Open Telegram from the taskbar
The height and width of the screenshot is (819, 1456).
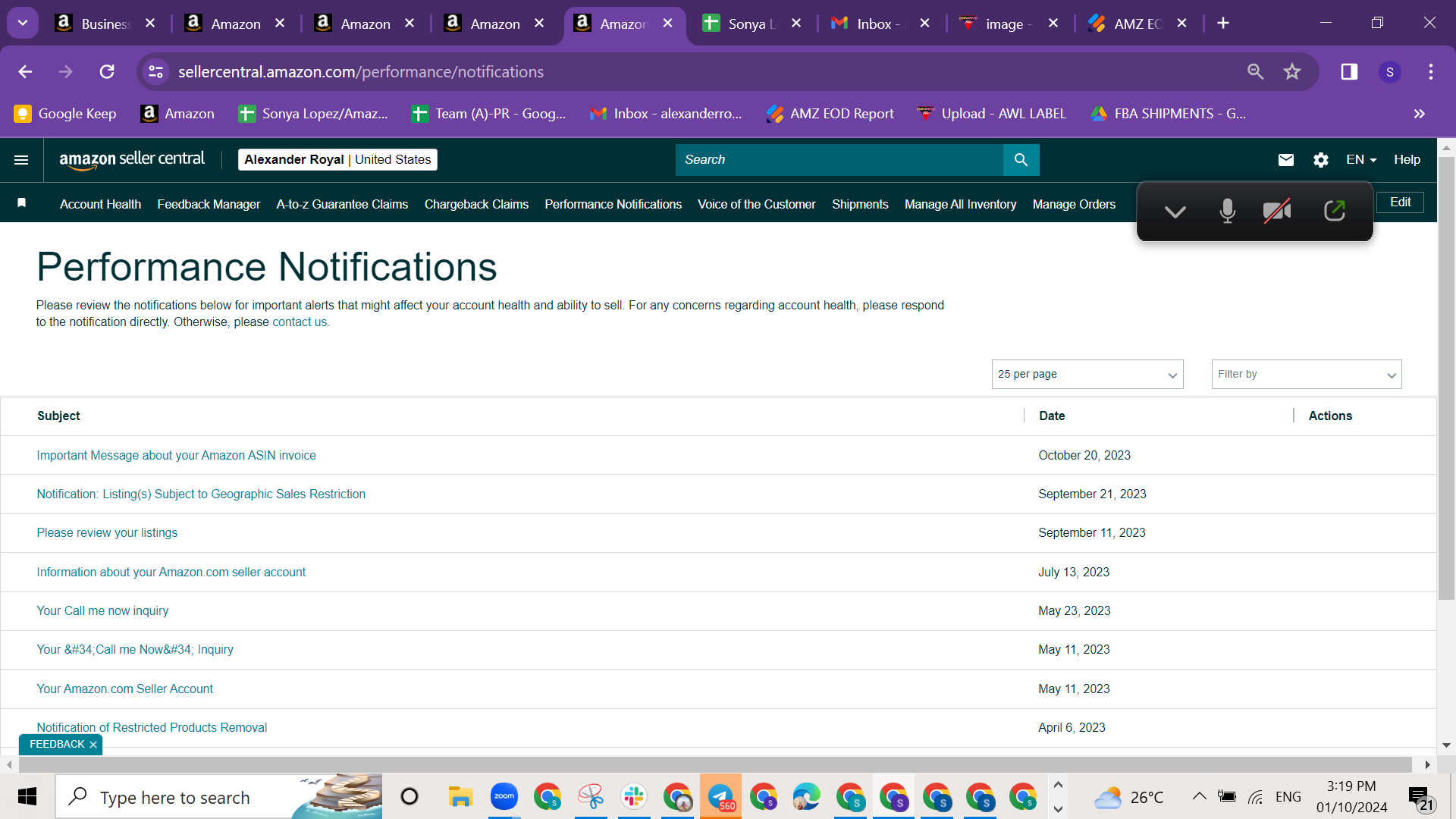pos(720,797)
